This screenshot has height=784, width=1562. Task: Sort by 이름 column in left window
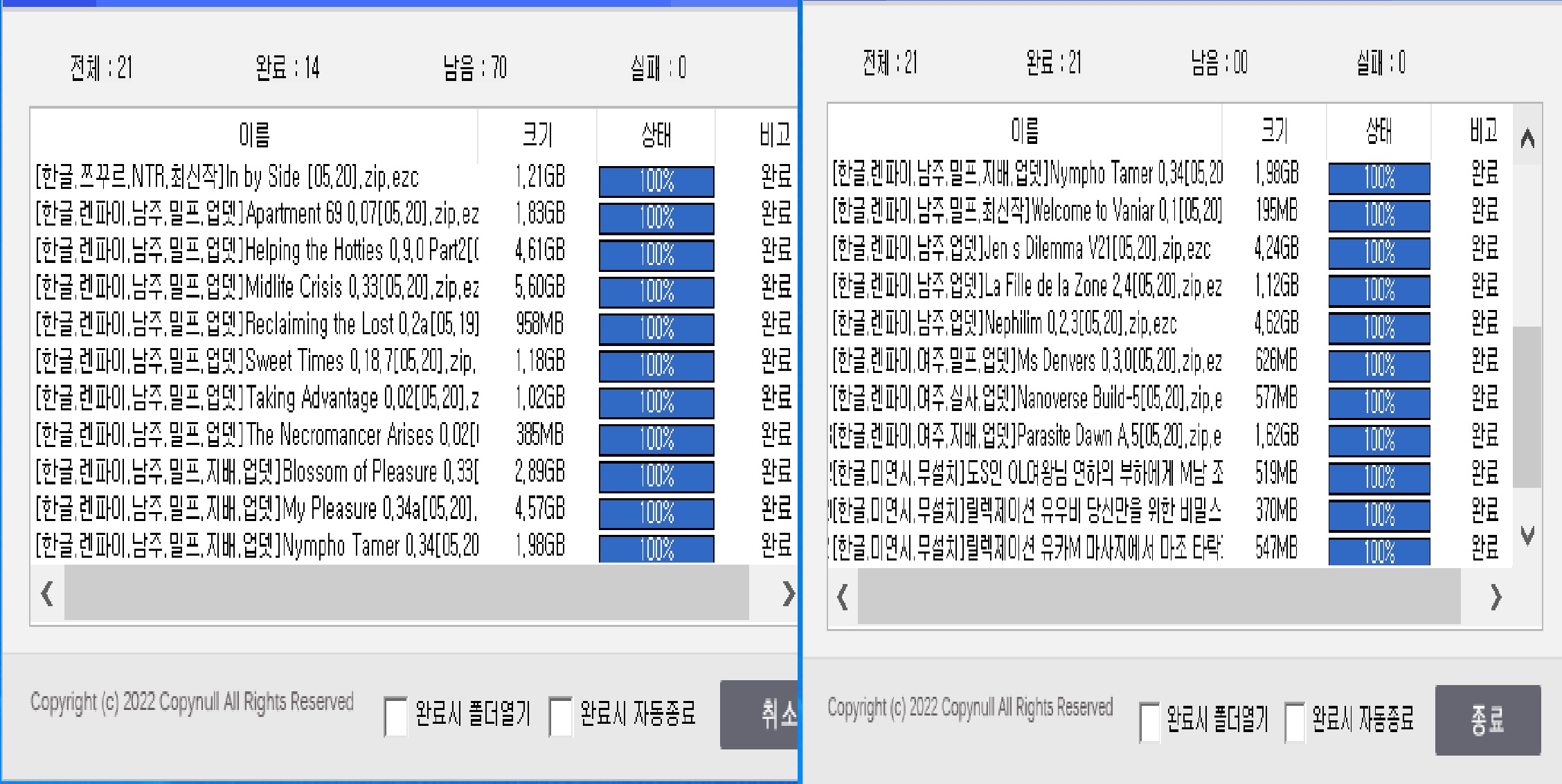tap(254, 134)
